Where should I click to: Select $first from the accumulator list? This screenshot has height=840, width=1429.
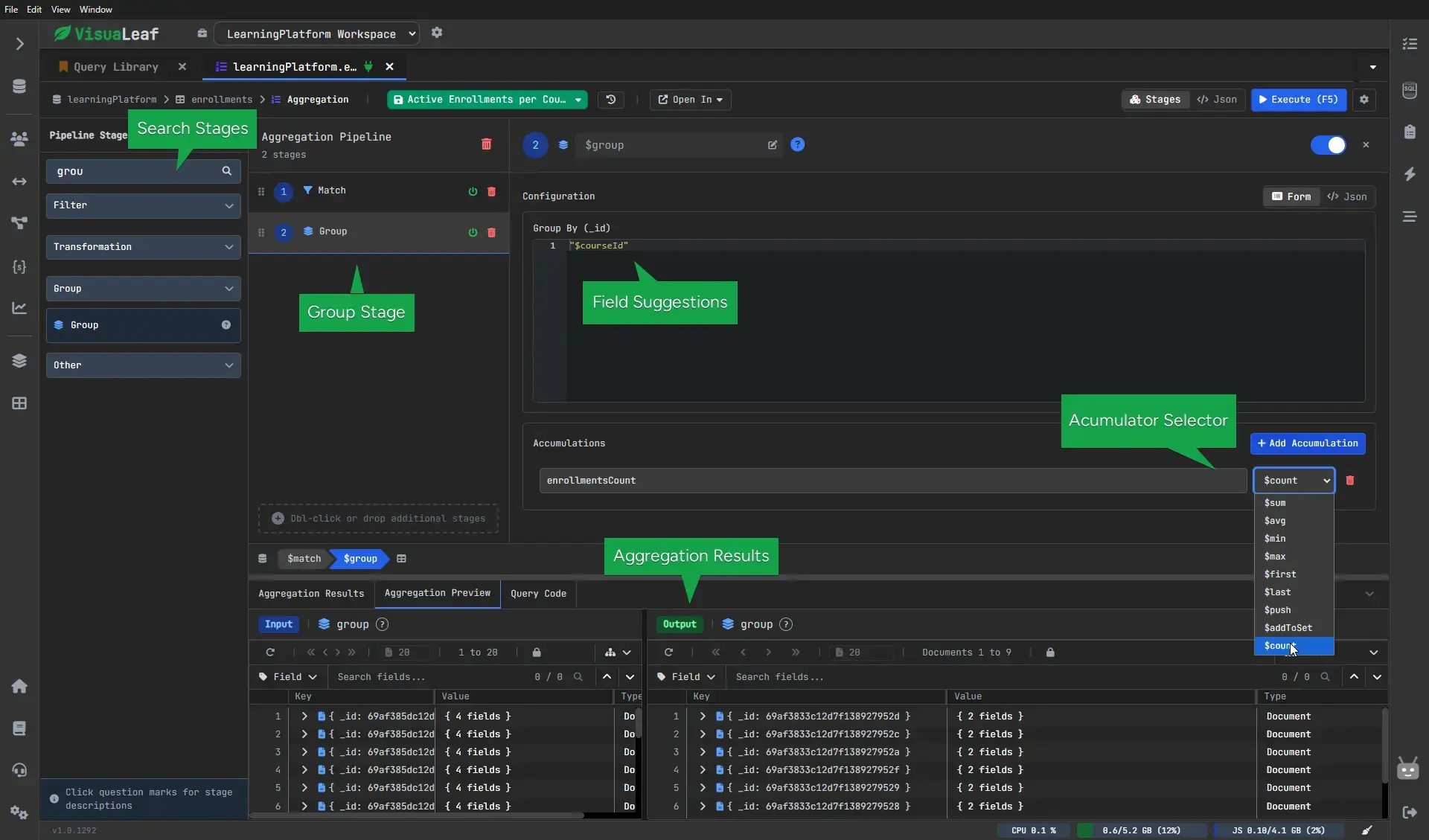tap(1280, 574)
